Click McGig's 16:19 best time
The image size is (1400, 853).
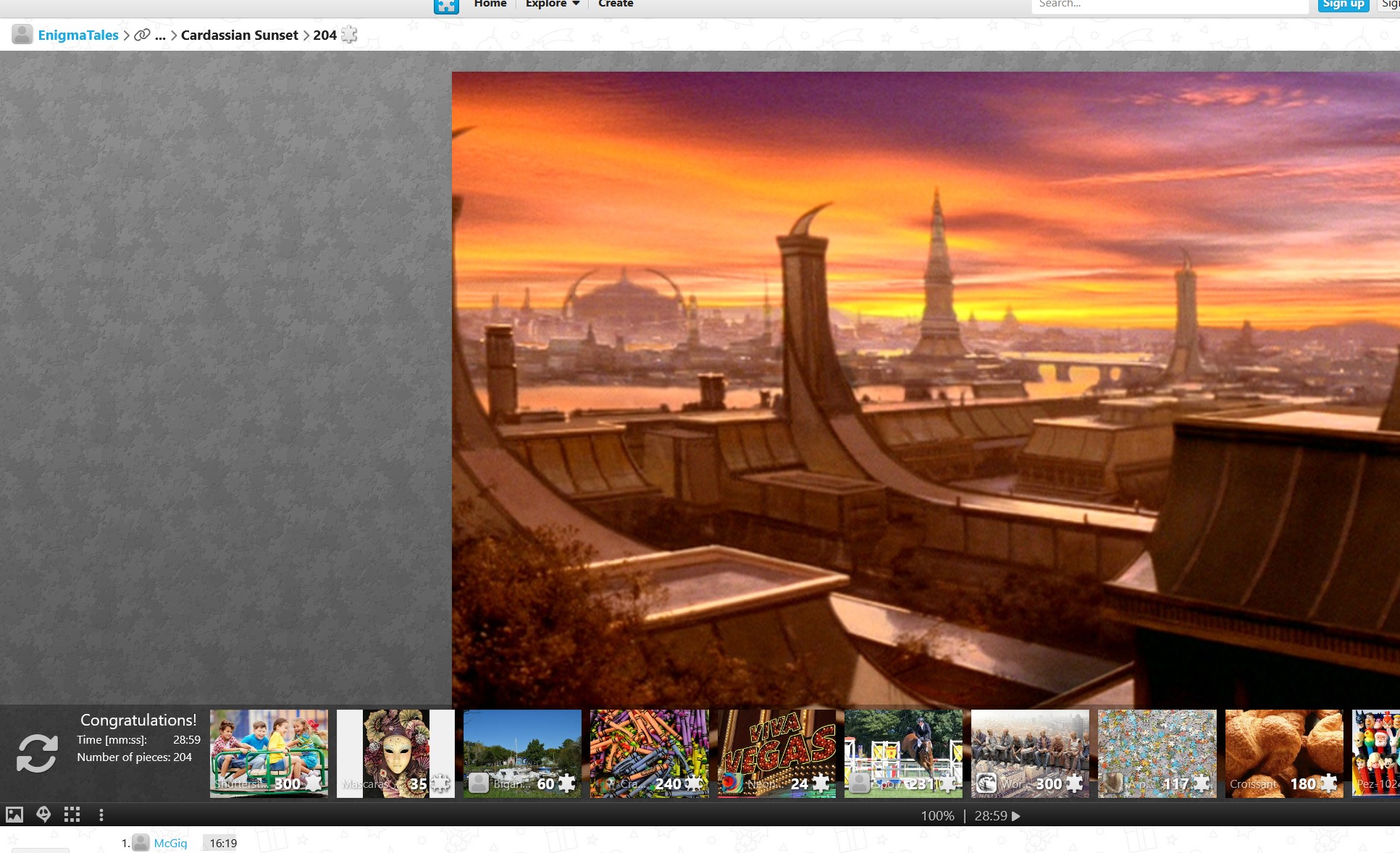tap(223, 843)
